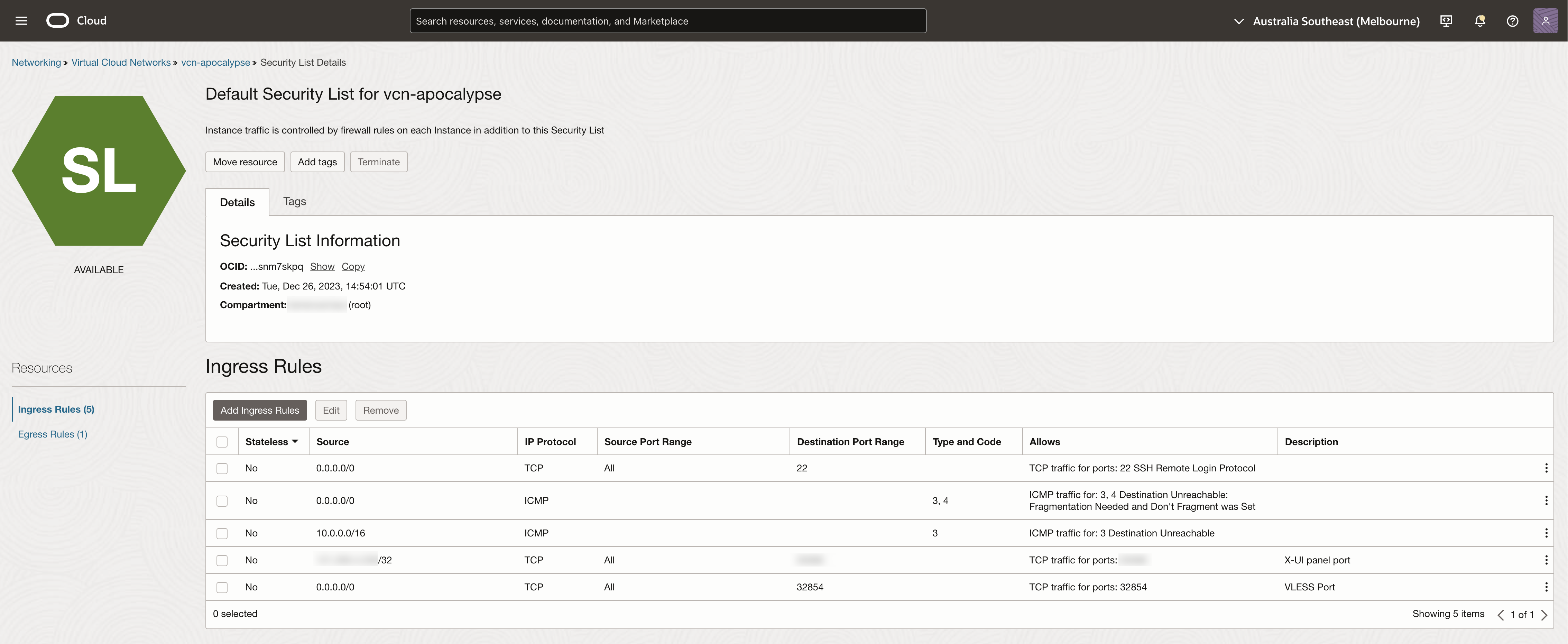Click the Showing 5 items text
Image resolution: width=1568 pixels, height=644 pixels.
[1448, 614]
